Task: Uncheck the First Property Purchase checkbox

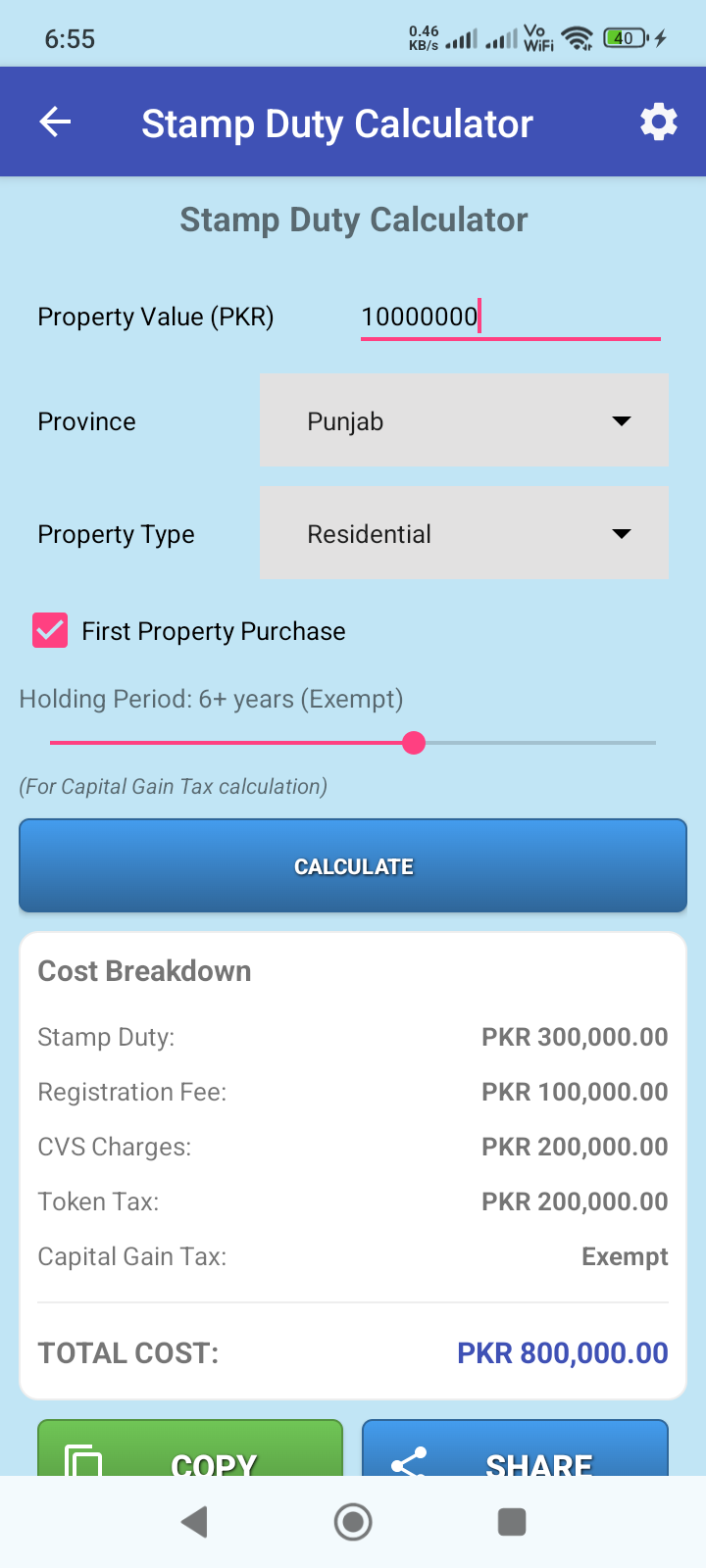Action: (50, 630)
